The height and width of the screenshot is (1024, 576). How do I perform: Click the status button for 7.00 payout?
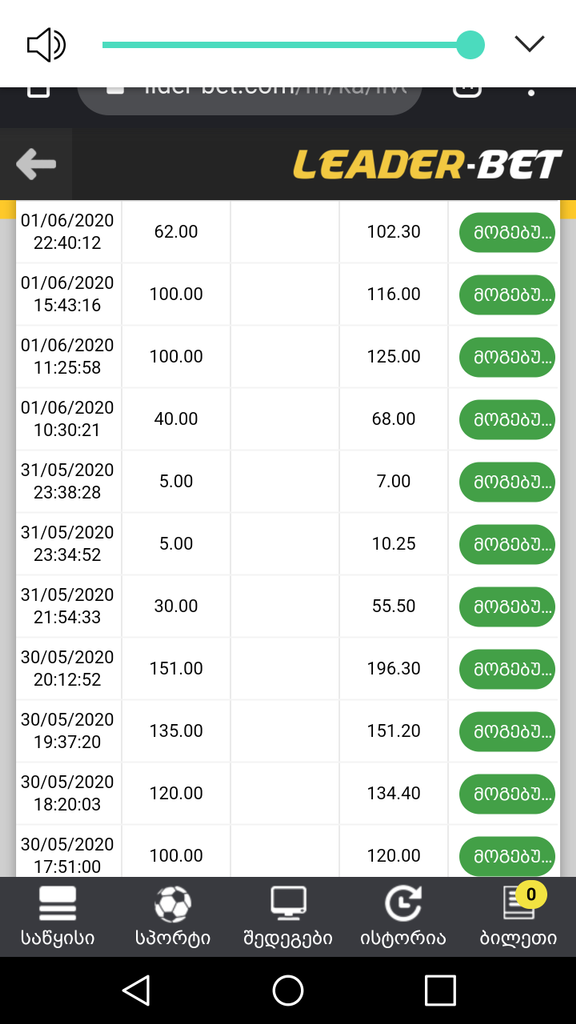pyautogui.click(x=507, y=481)
